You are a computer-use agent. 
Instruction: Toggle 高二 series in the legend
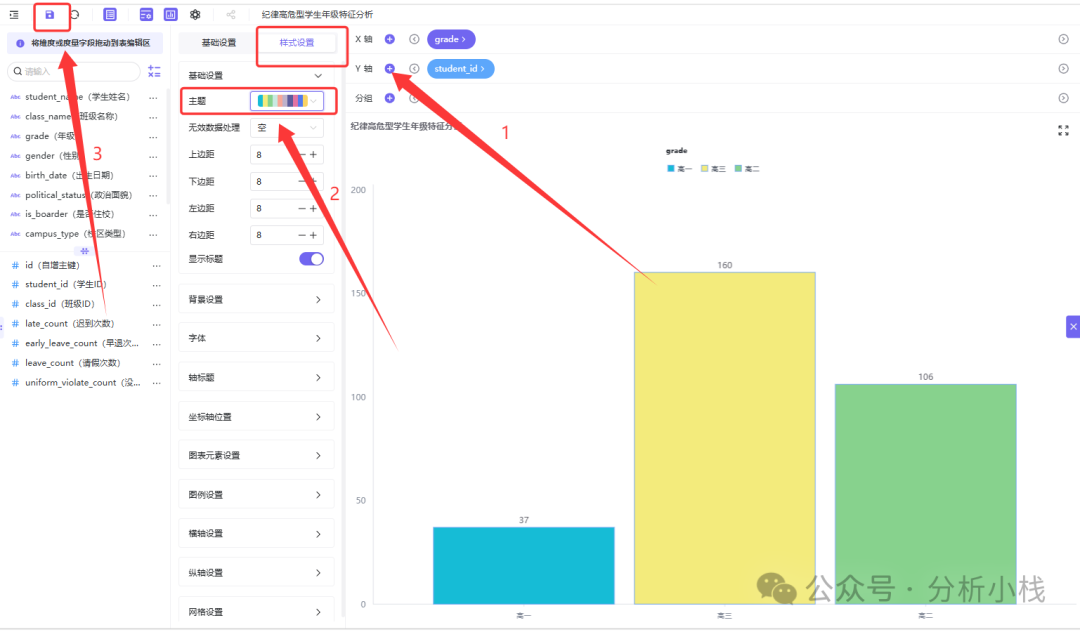point(747,169)
